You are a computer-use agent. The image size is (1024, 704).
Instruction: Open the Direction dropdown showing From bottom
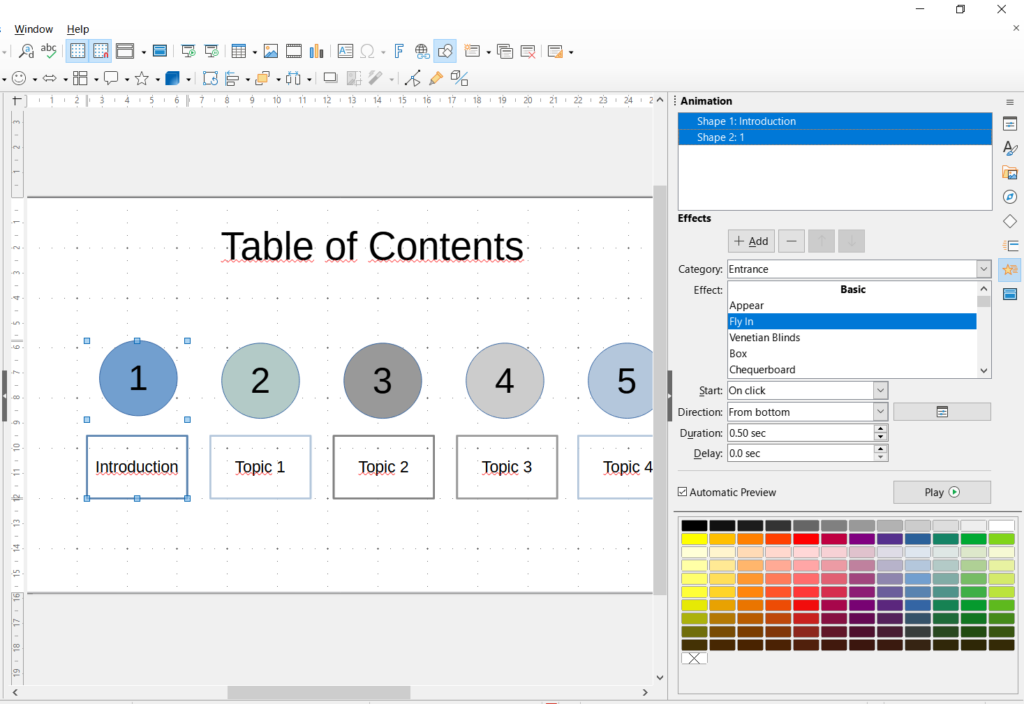tap(880, 412)
